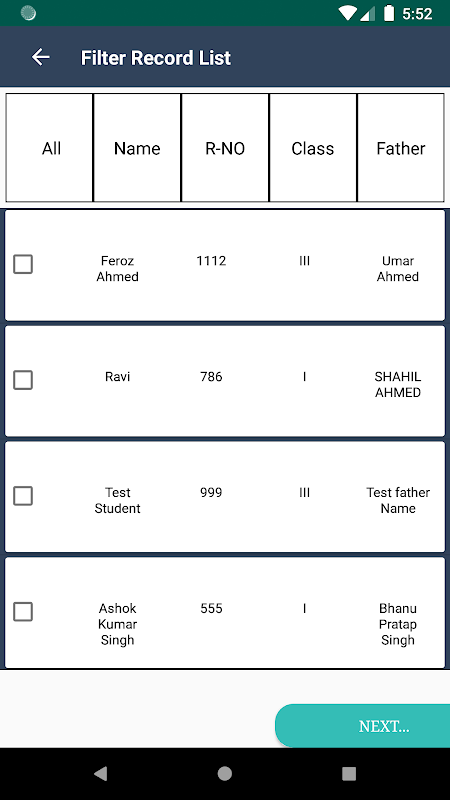Tap the cellular signal icon

coord(367,14)
